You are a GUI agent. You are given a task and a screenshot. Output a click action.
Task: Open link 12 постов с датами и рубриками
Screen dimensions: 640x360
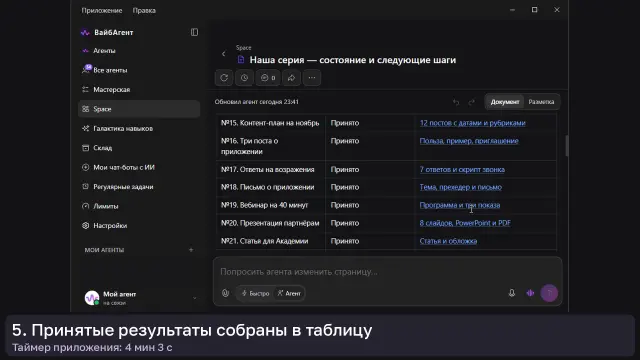(x=472, y=123)
